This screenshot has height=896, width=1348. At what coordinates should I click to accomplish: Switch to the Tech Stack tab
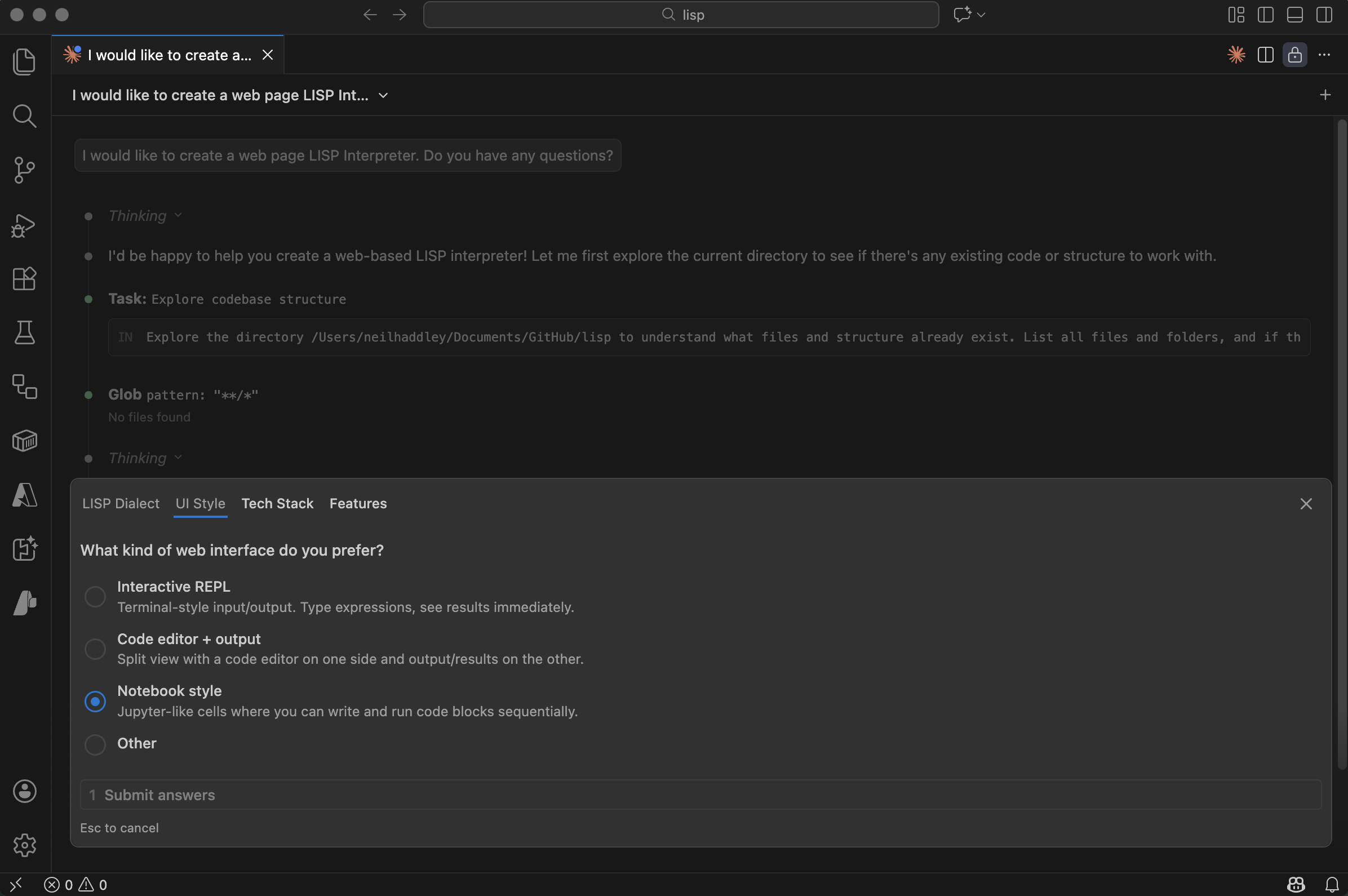[277, 503]
